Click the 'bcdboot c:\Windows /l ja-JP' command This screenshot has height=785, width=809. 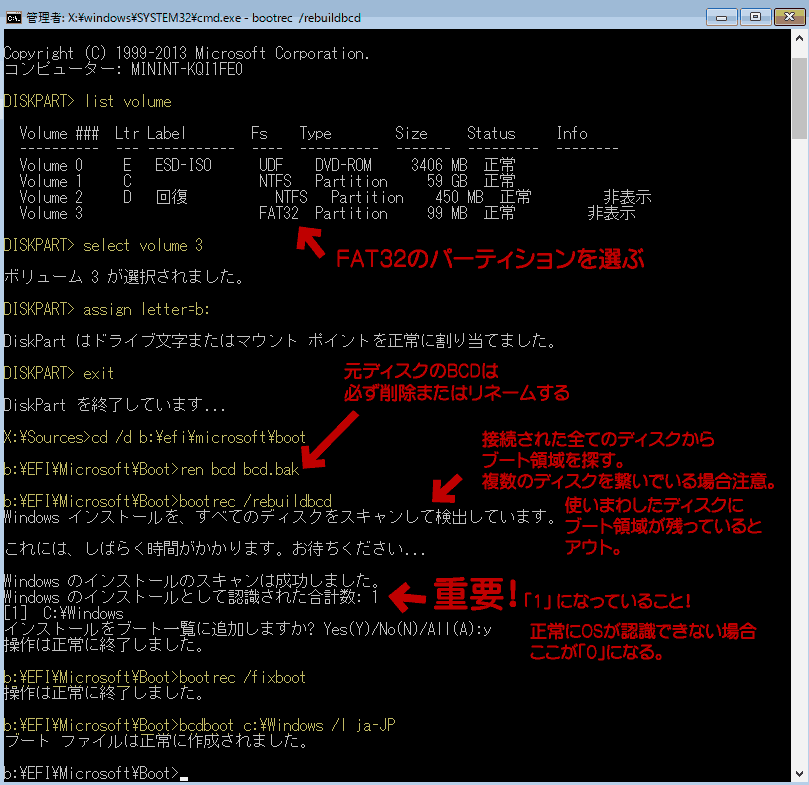click(x=287, y=726)
